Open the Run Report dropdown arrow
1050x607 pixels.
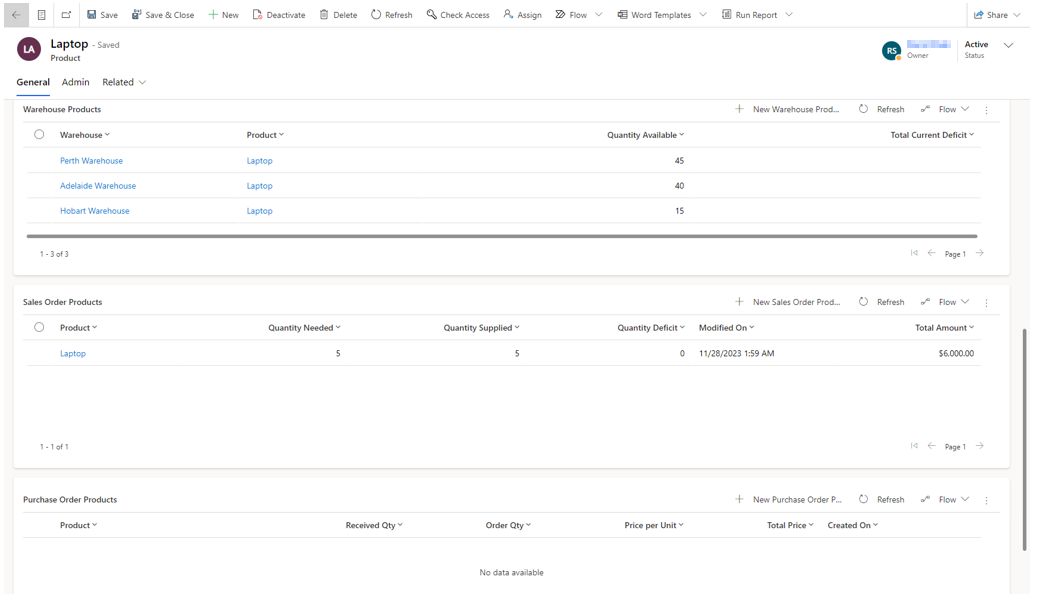[789, 15]
